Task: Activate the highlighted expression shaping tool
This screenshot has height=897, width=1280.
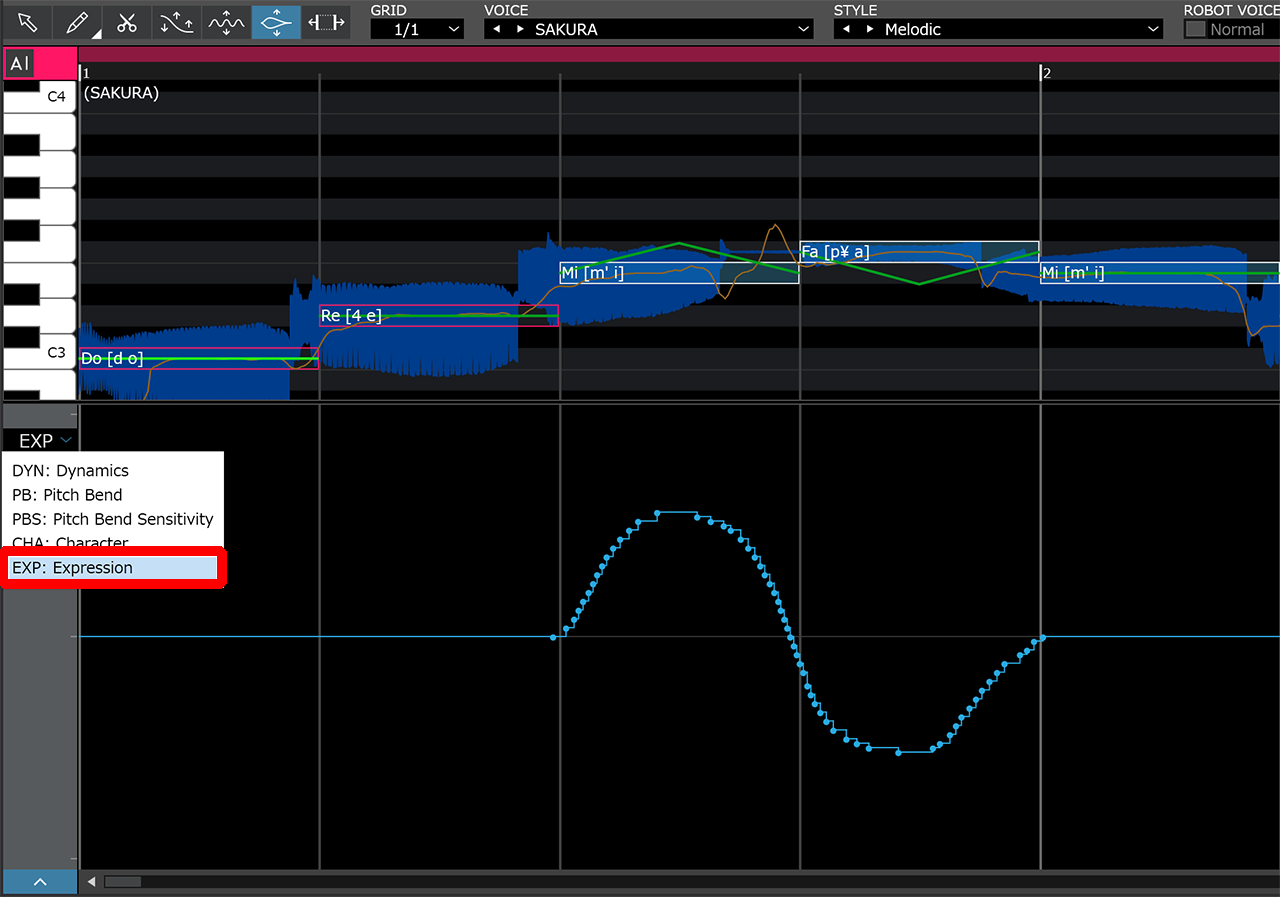Action: 275,22
